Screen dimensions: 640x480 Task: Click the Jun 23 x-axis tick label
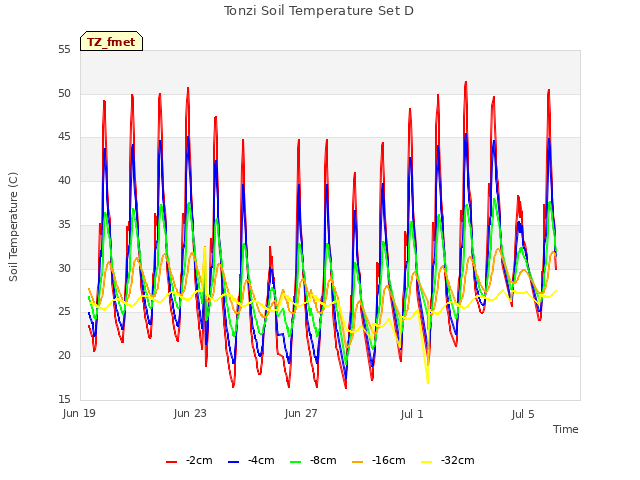click(190, 413)
